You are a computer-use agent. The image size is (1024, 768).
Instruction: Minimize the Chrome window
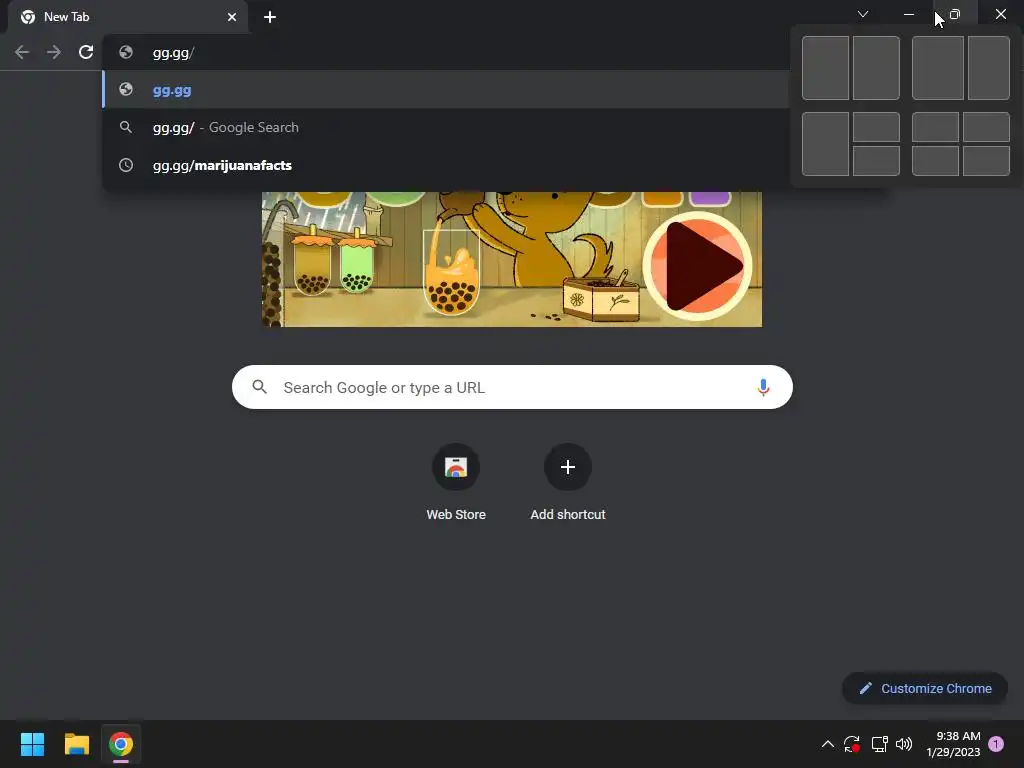pos(909,14)
